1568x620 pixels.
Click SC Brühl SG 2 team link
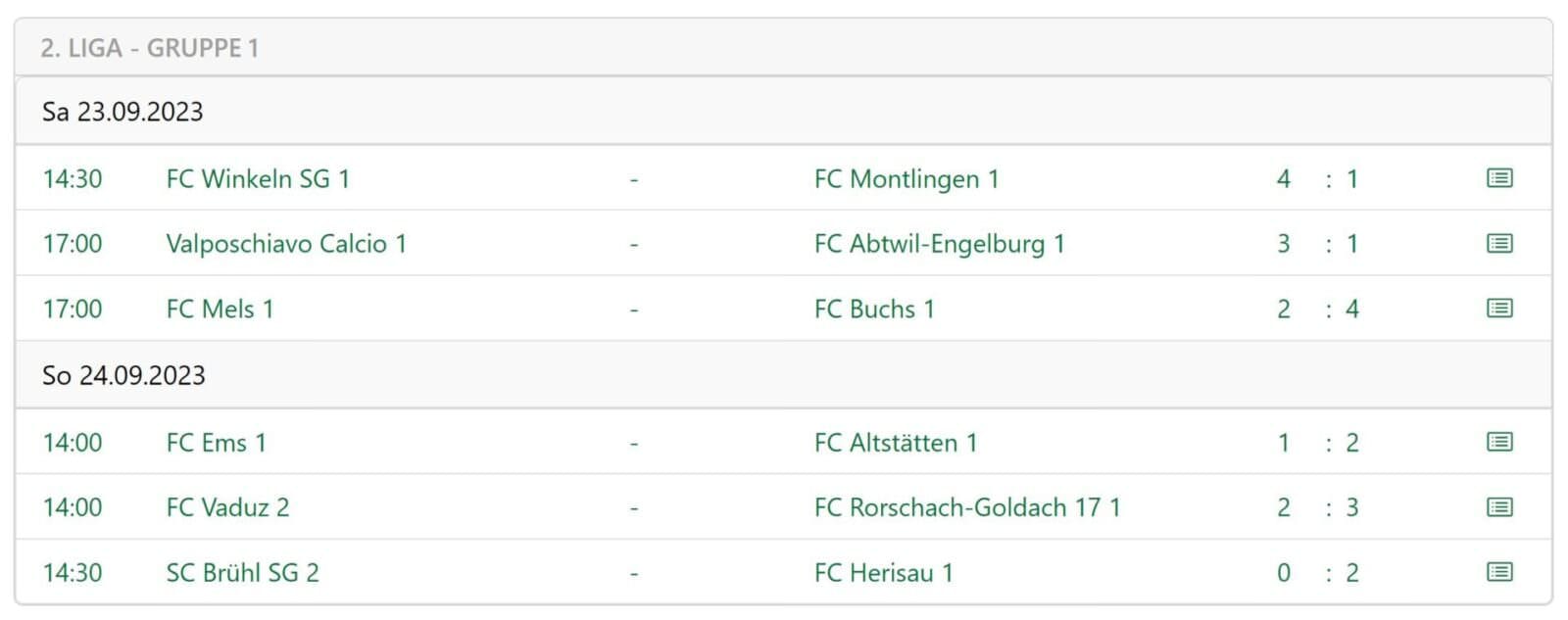tap(242, 573)
